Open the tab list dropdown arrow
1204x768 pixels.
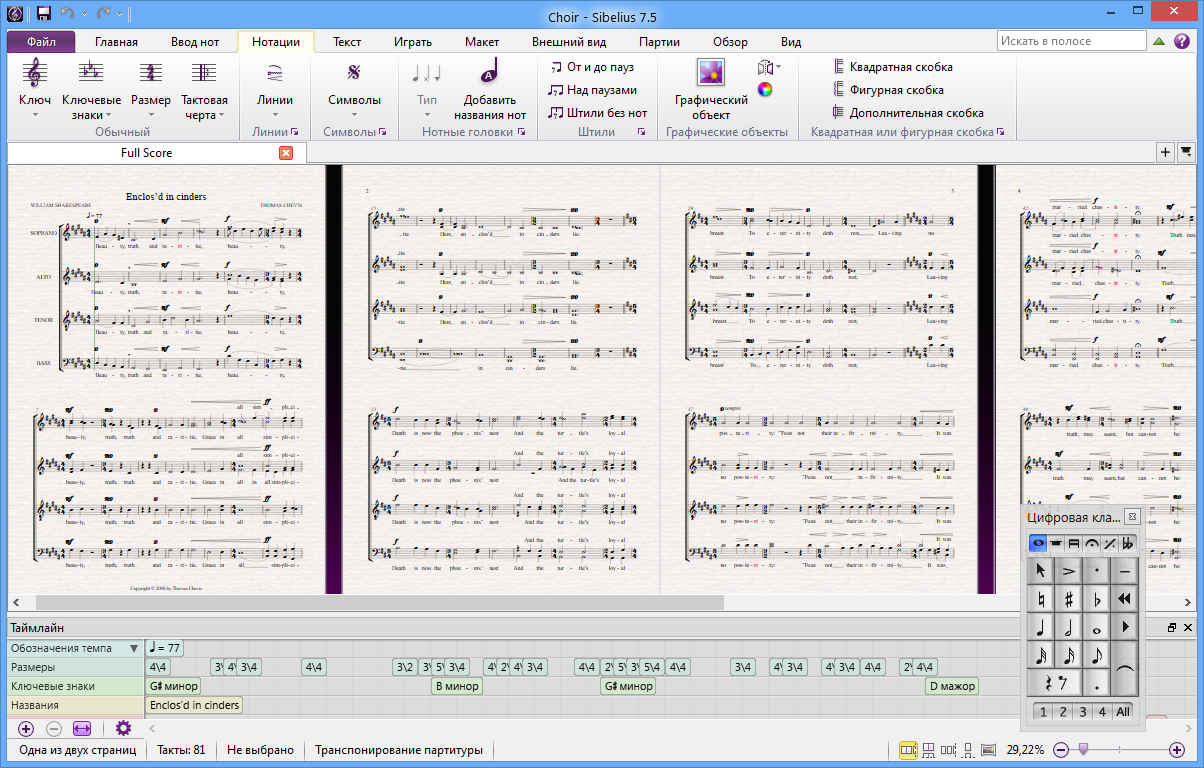pyautogui.click(x=1186, y=152)
